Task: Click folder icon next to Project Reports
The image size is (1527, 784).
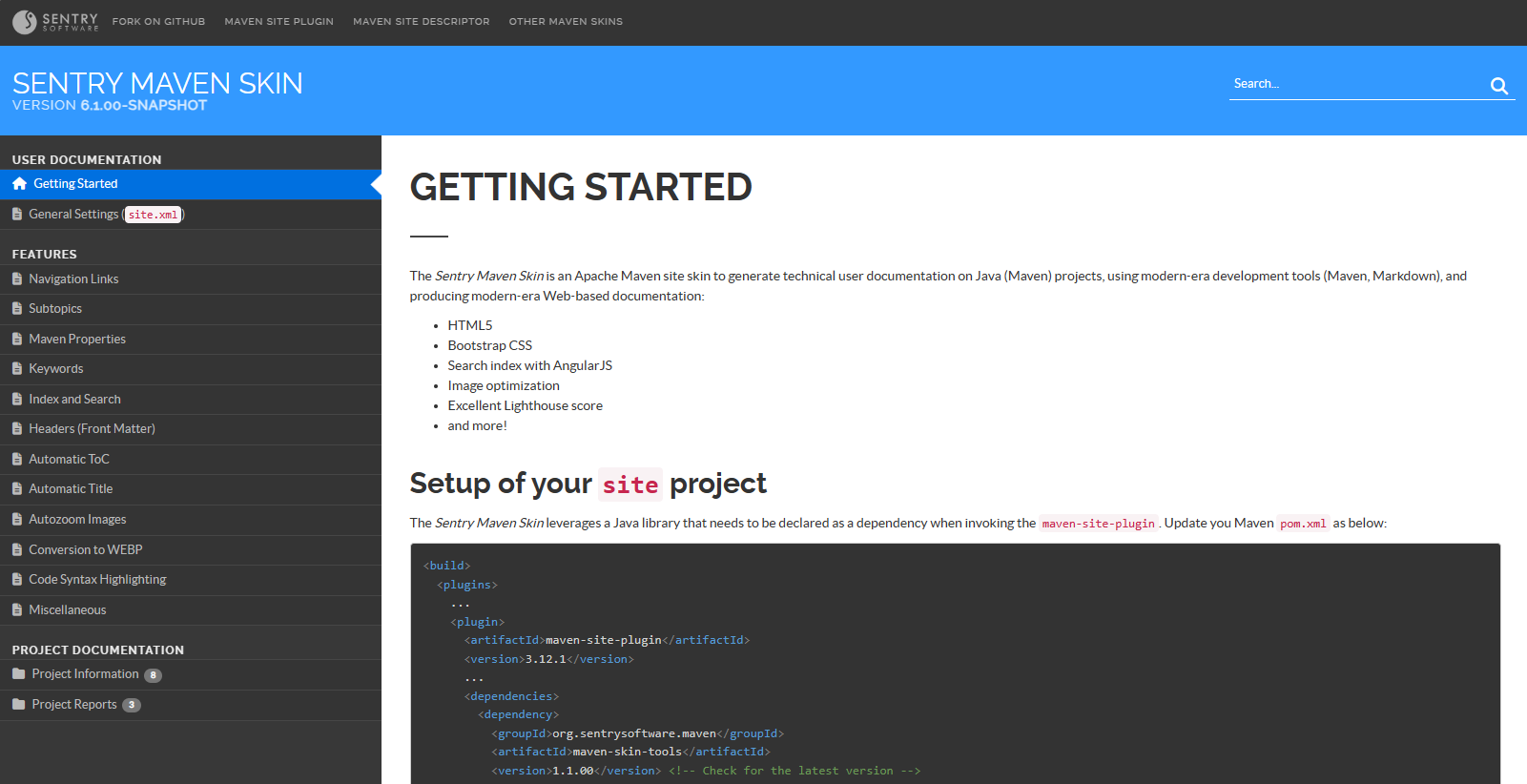Action: pos(19,705)
